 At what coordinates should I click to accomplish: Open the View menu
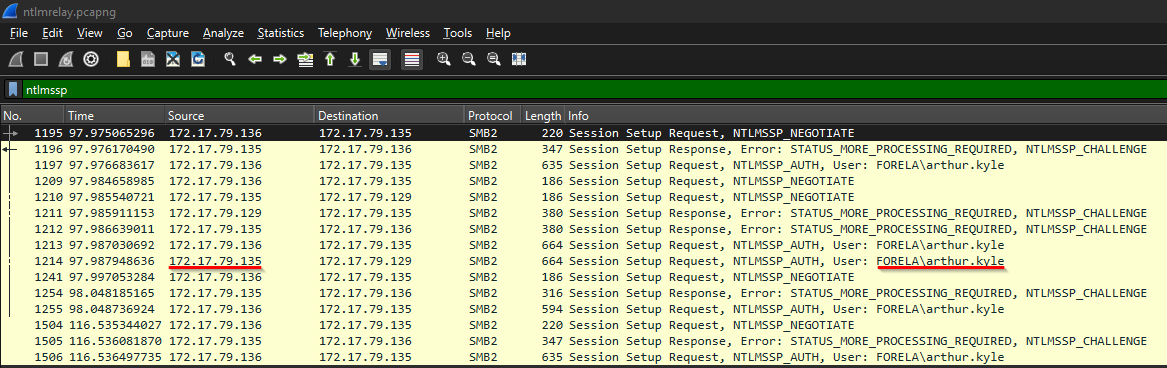(x=89, y=33)
